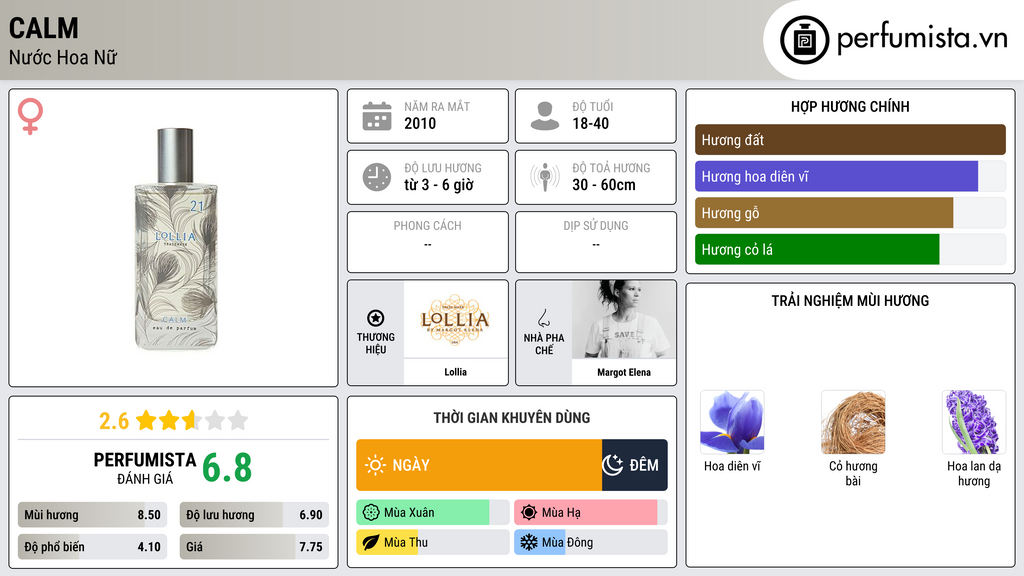Select the Hoa diên vĩ note image
1024x576 pixels.
click(x=732, y=423)
